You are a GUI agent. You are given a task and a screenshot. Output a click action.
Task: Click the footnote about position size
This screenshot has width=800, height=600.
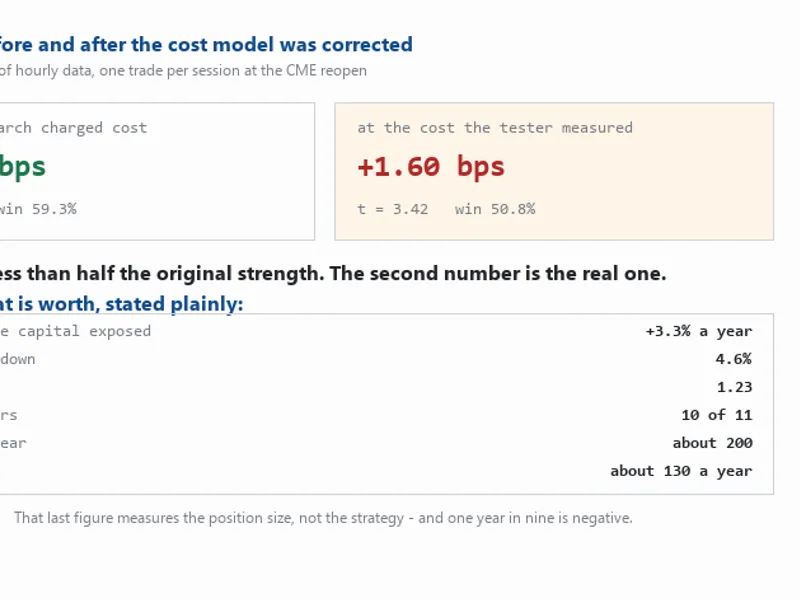(323, 518)
